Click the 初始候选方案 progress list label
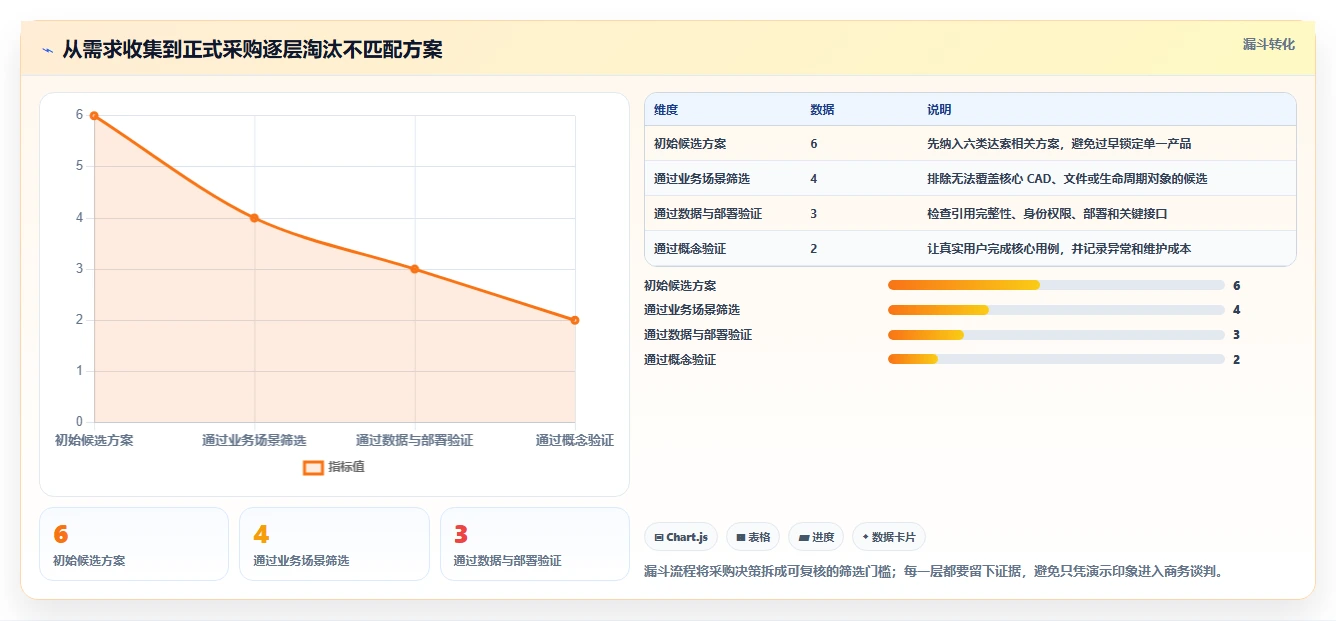Screen dimensions: 1336x621 point(680,286)
